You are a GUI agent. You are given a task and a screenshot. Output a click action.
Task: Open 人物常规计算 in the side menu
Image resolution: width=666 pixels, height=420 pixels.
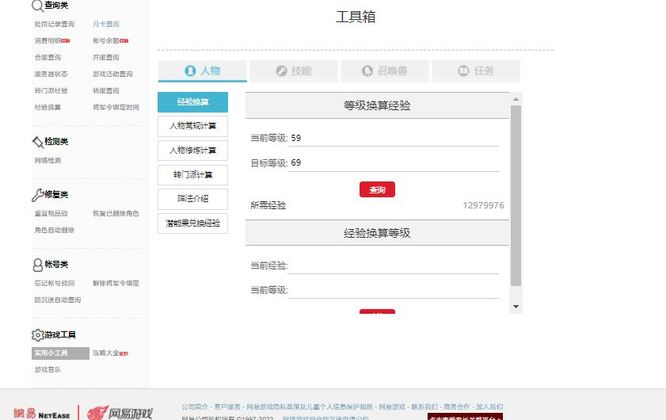pos(193,126)
